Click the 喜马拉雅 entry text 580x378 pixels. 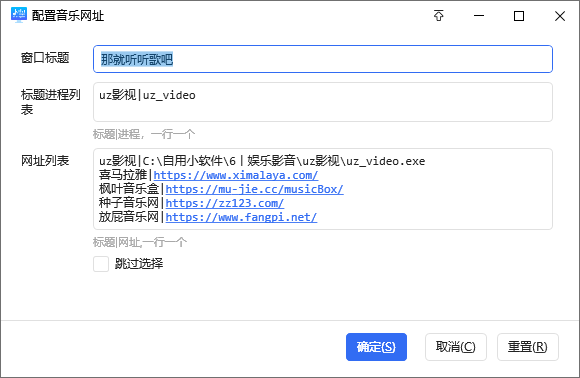pyautogui.click(x=123, y=175)
